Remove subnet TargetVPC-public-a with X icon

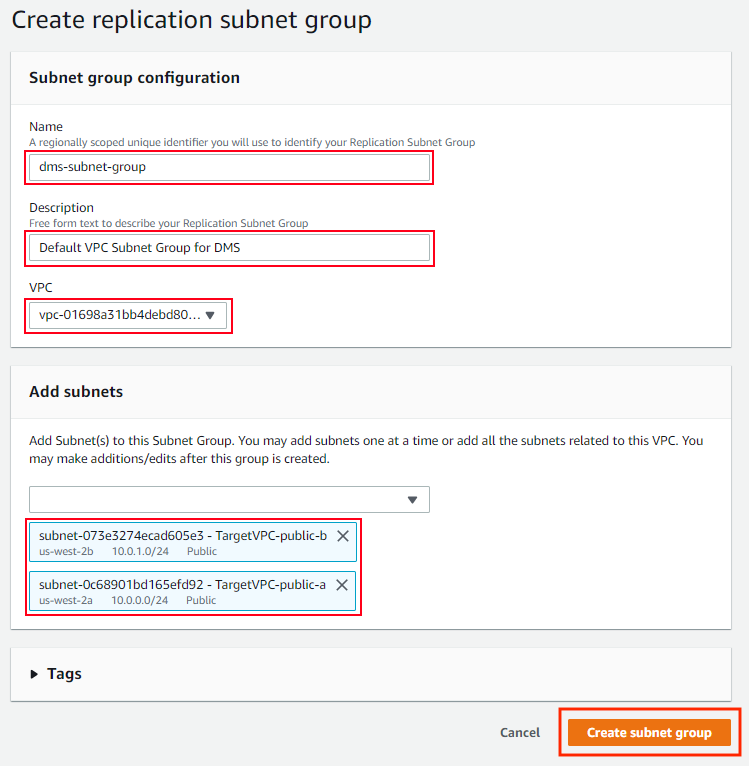point(342,585)
